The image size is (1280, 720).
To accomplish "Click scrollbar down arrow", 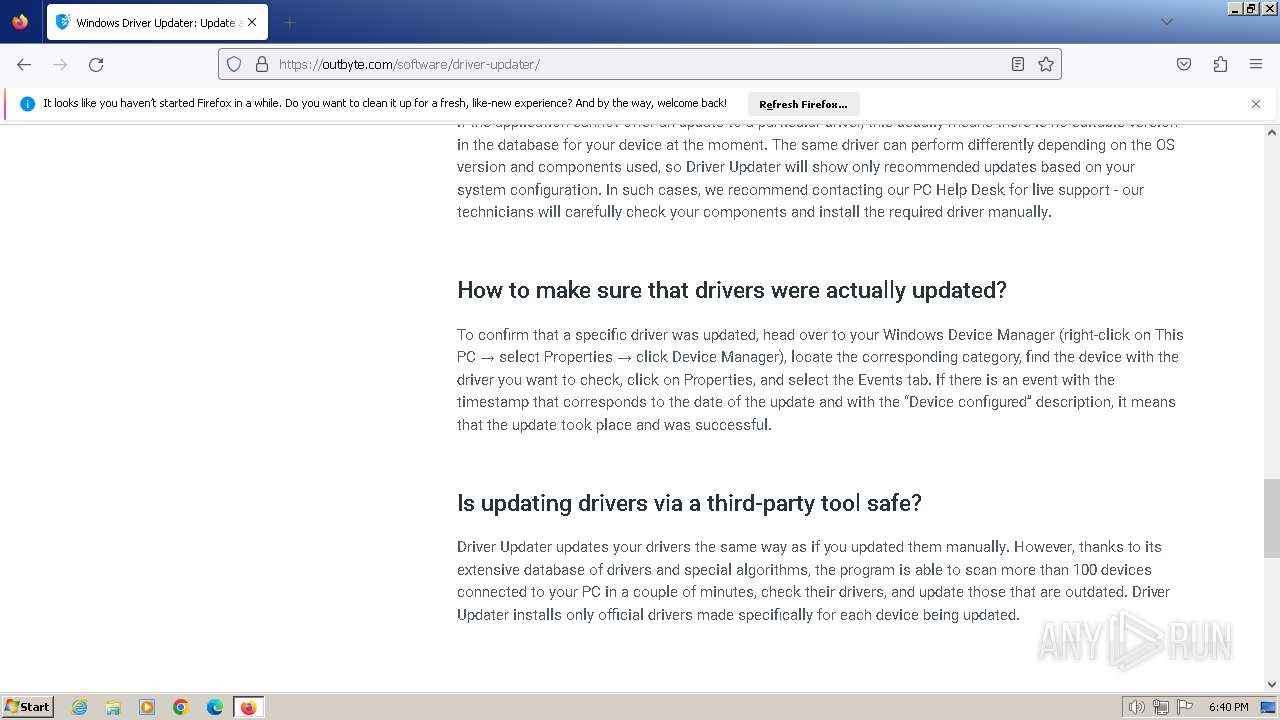I will [1272, 685].
